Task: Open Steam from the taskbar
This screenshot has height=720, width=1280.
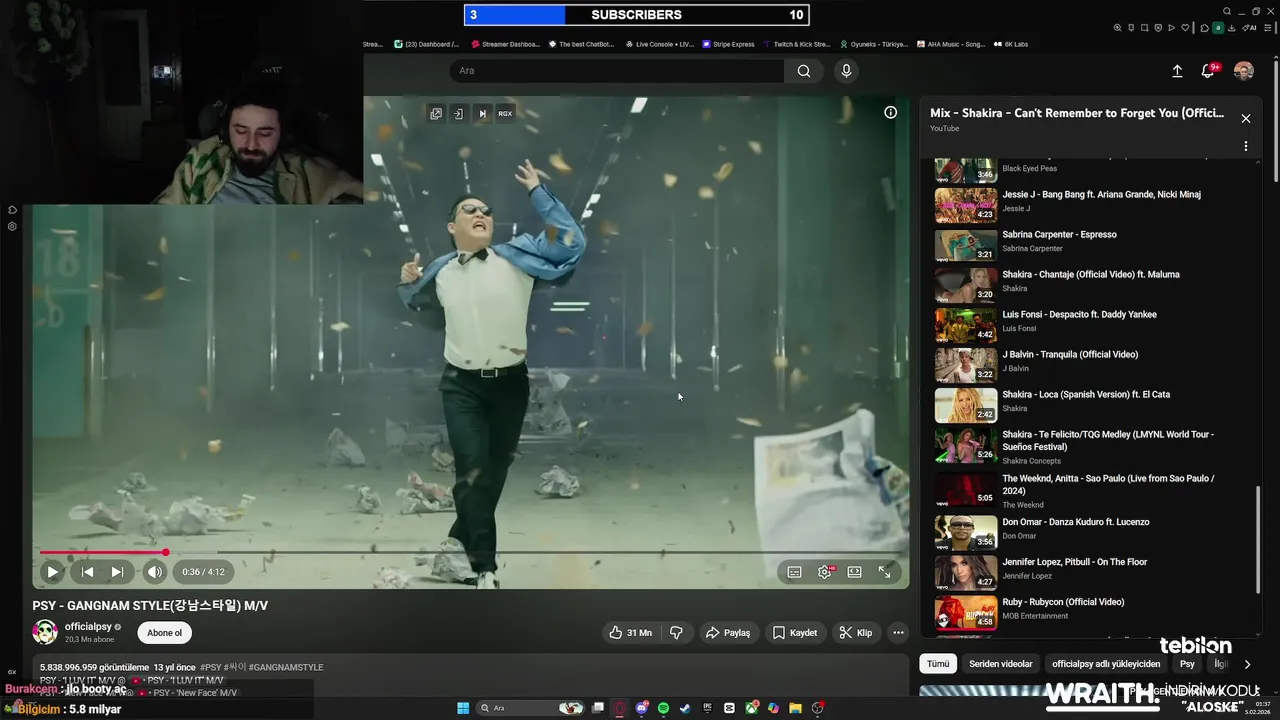Action: pyautogui.click(x=685, y=708)
